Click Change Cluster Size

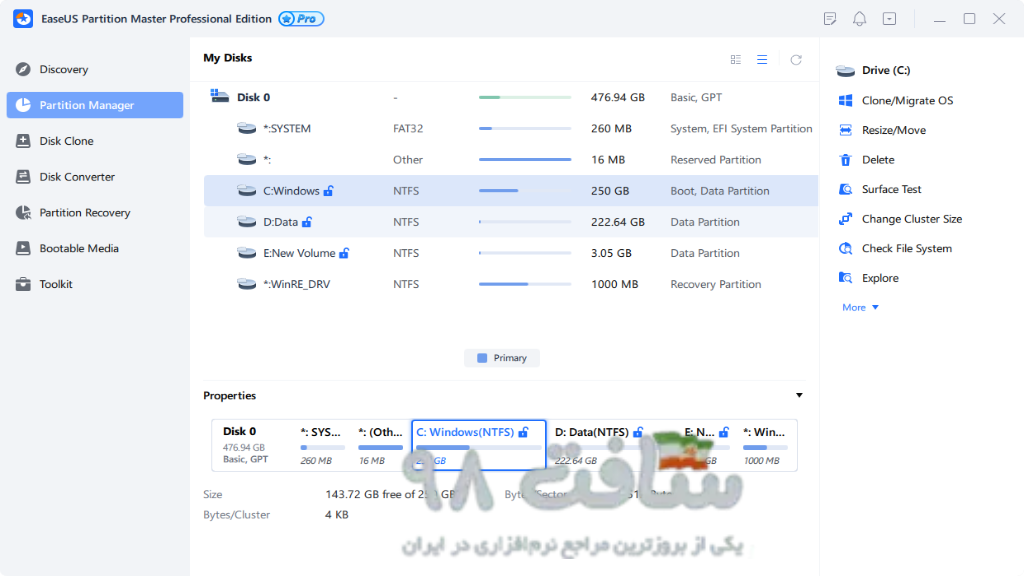(x=912, y=219)
